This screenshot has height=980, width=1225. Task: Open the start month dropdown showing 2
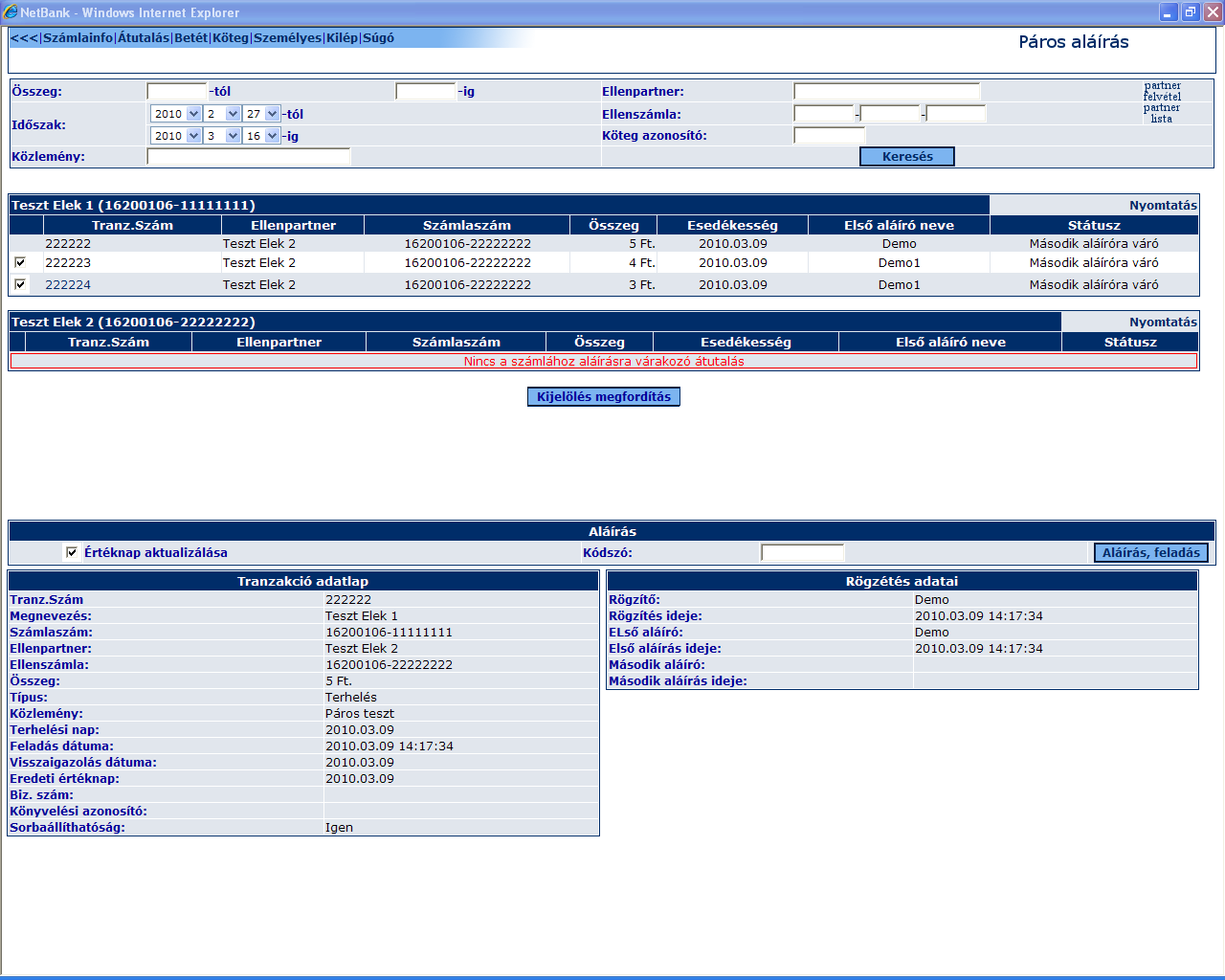(x=223, y=114)
